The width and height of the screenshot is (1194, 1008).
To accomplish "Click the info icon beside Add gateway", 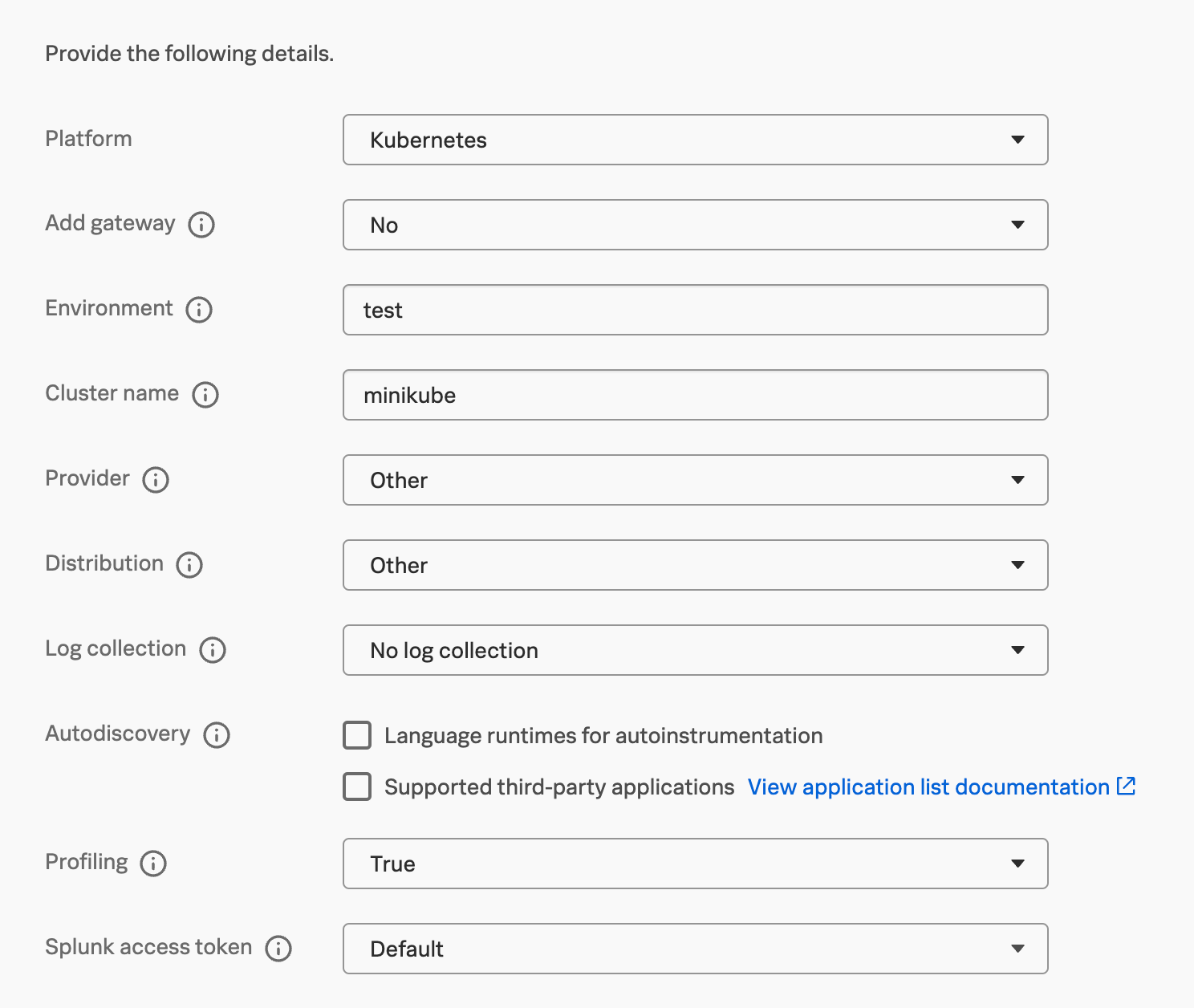I will point(201,224).
